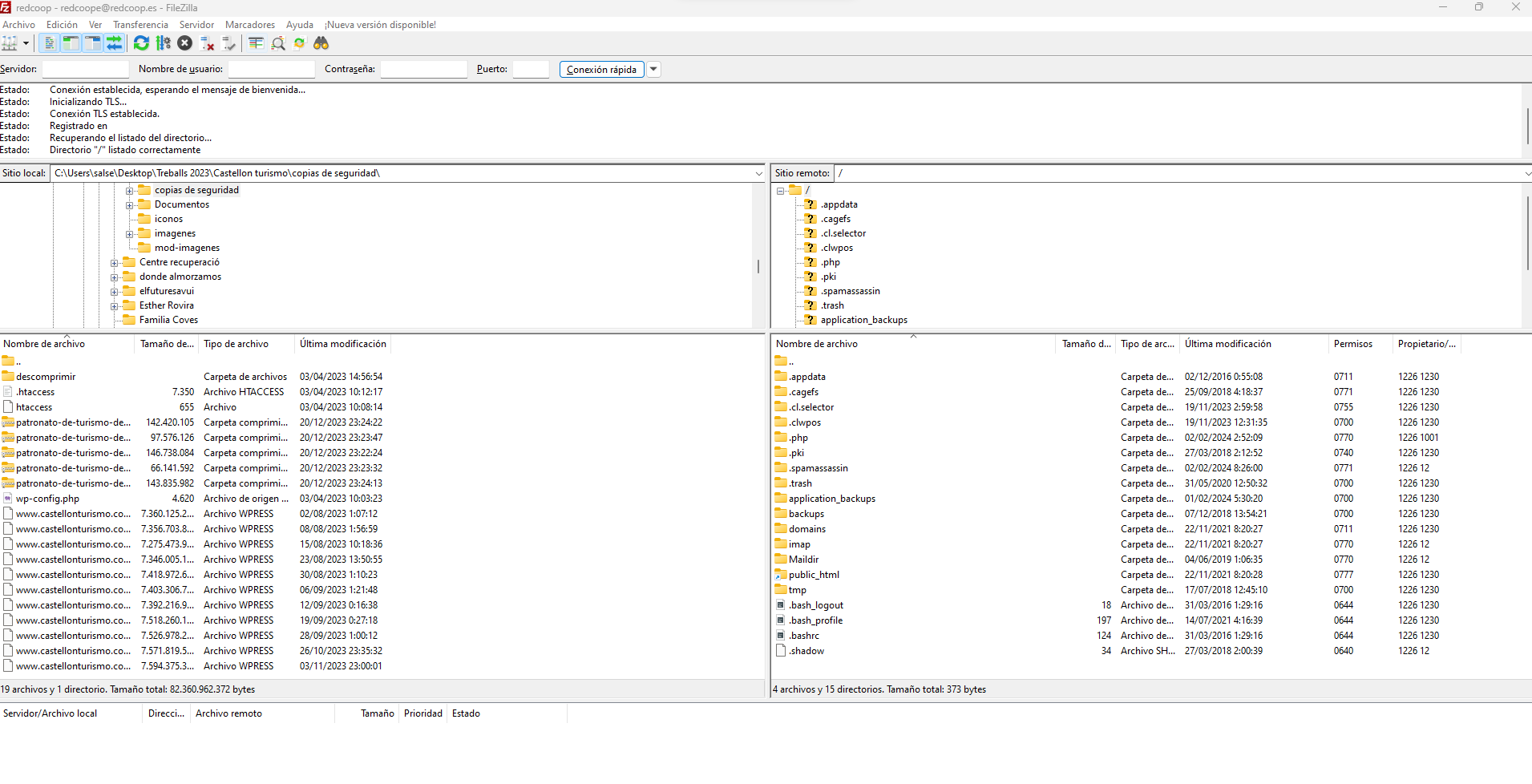Screen dimensions: 1532x784
Task: Click the Conexión rápida button
Action: pos(601,70)
